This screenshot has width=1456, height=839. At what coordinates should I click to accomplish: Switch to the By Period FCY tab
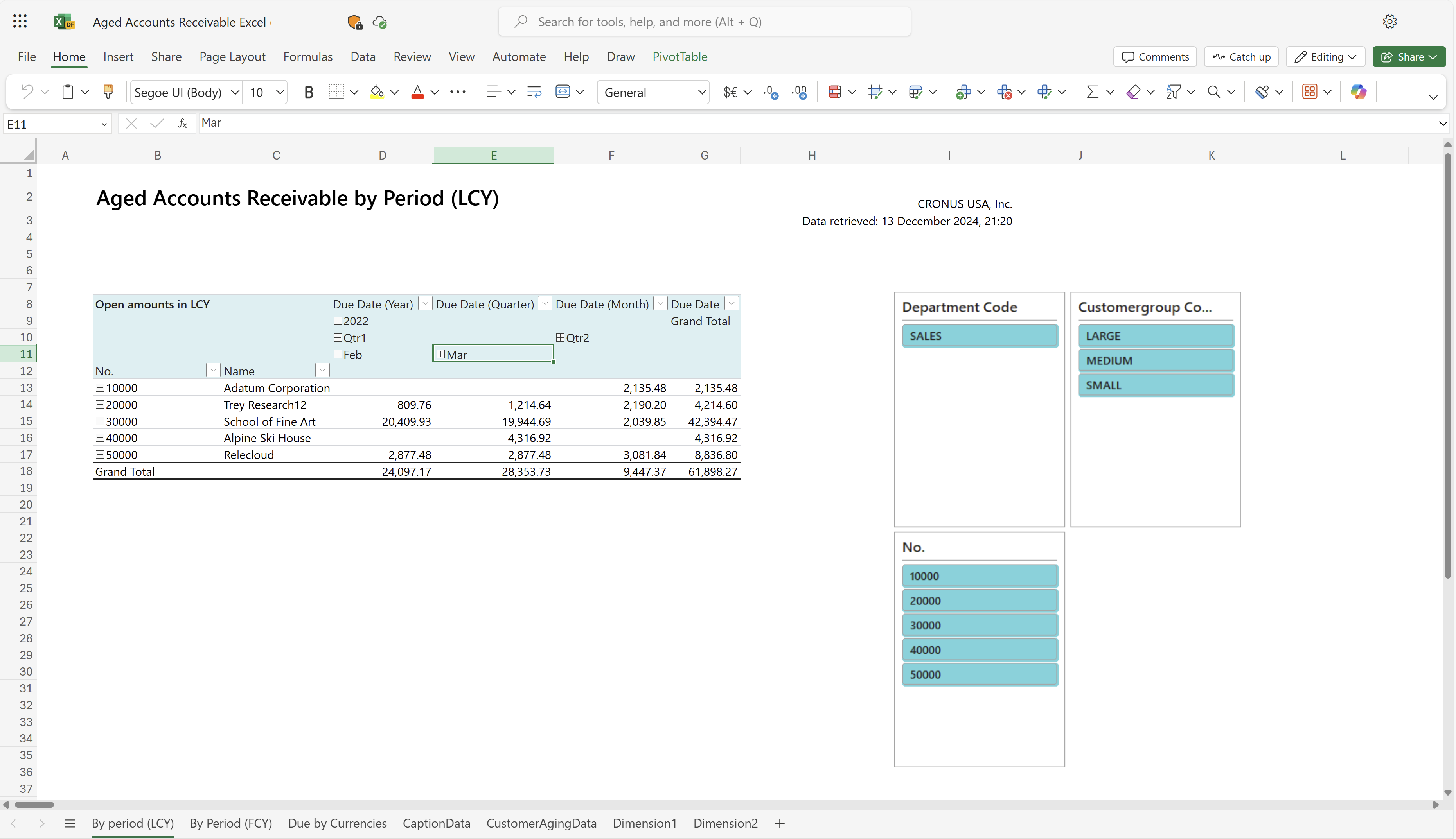pos(231,823)
